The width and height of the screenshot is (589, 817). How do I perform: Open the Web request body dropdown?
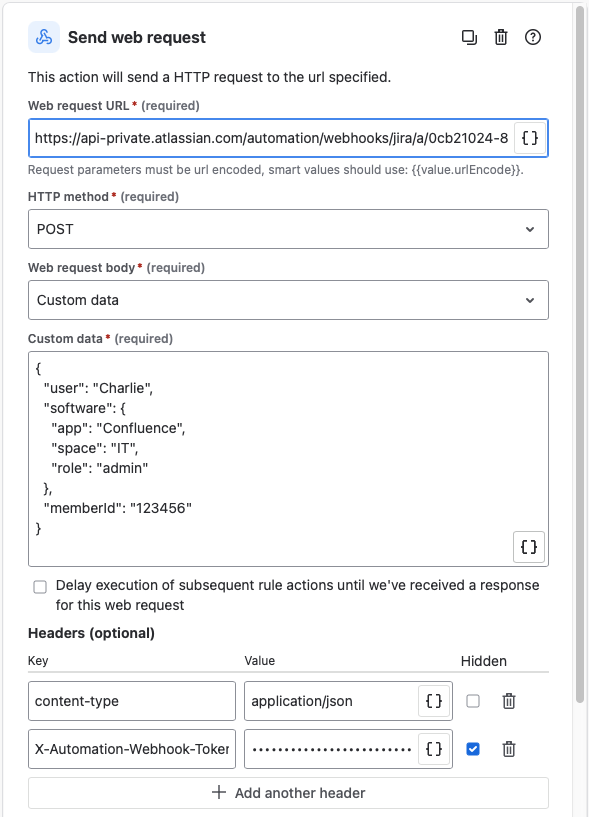tap(288, 300)
